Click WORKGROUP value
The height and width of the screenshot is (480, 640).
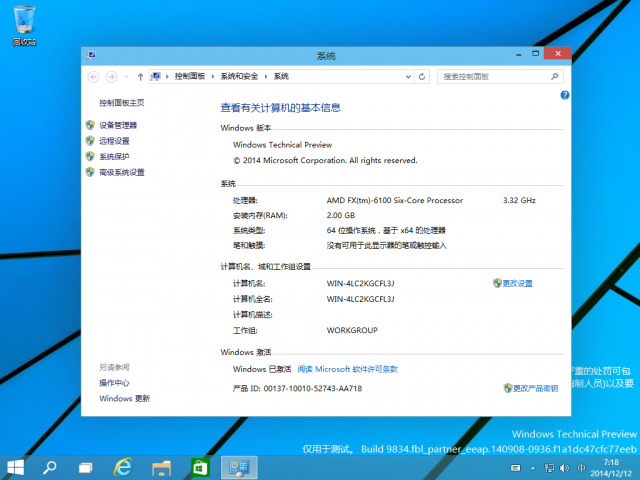(352, 330)
